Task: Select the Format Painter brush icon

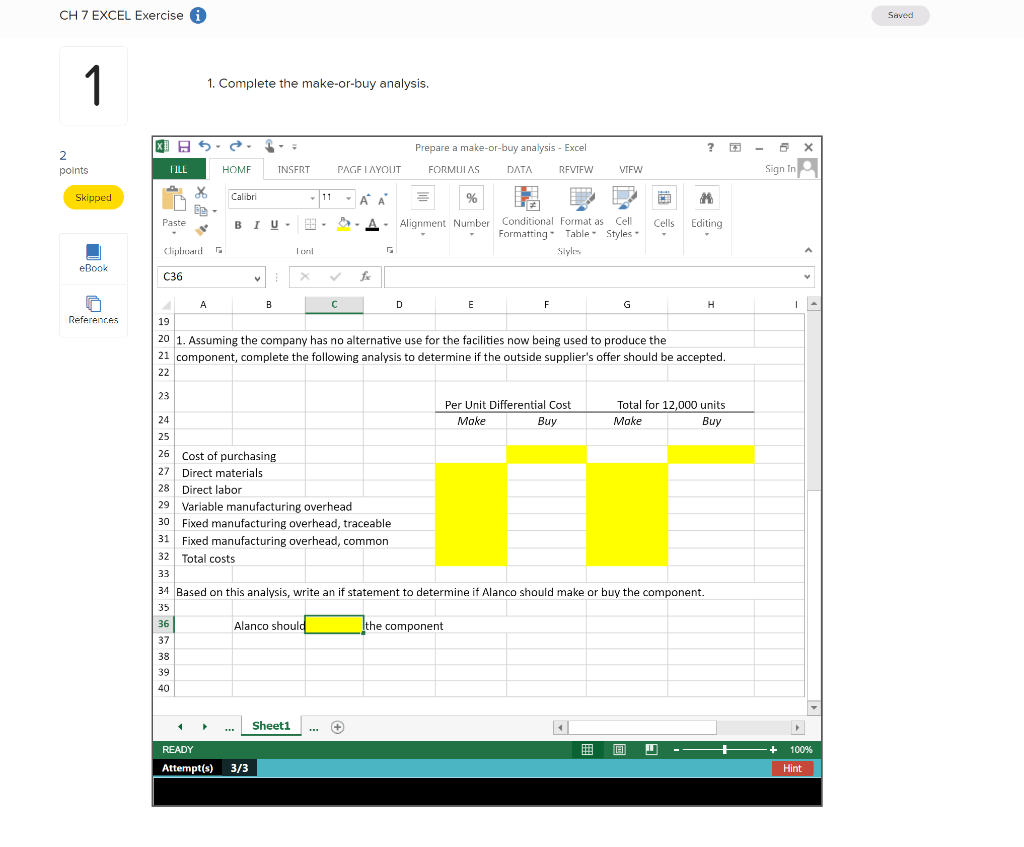Action: [x=201, y=229]
